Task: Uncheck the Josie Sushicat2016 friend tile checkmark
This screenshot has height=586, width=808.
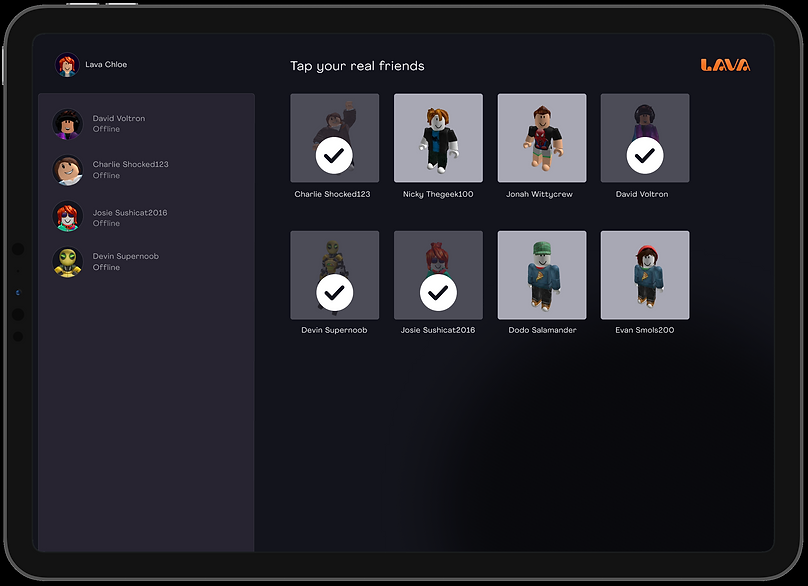Action: 438,292
